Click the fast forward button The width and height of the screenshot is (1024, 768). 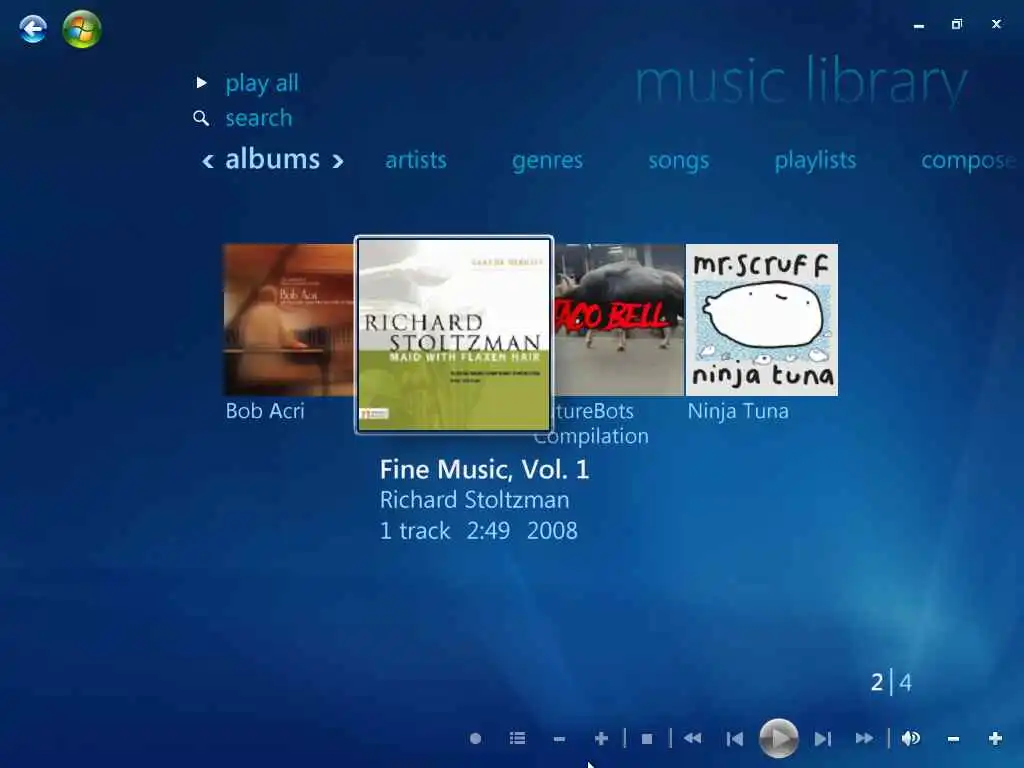(864, 739)
